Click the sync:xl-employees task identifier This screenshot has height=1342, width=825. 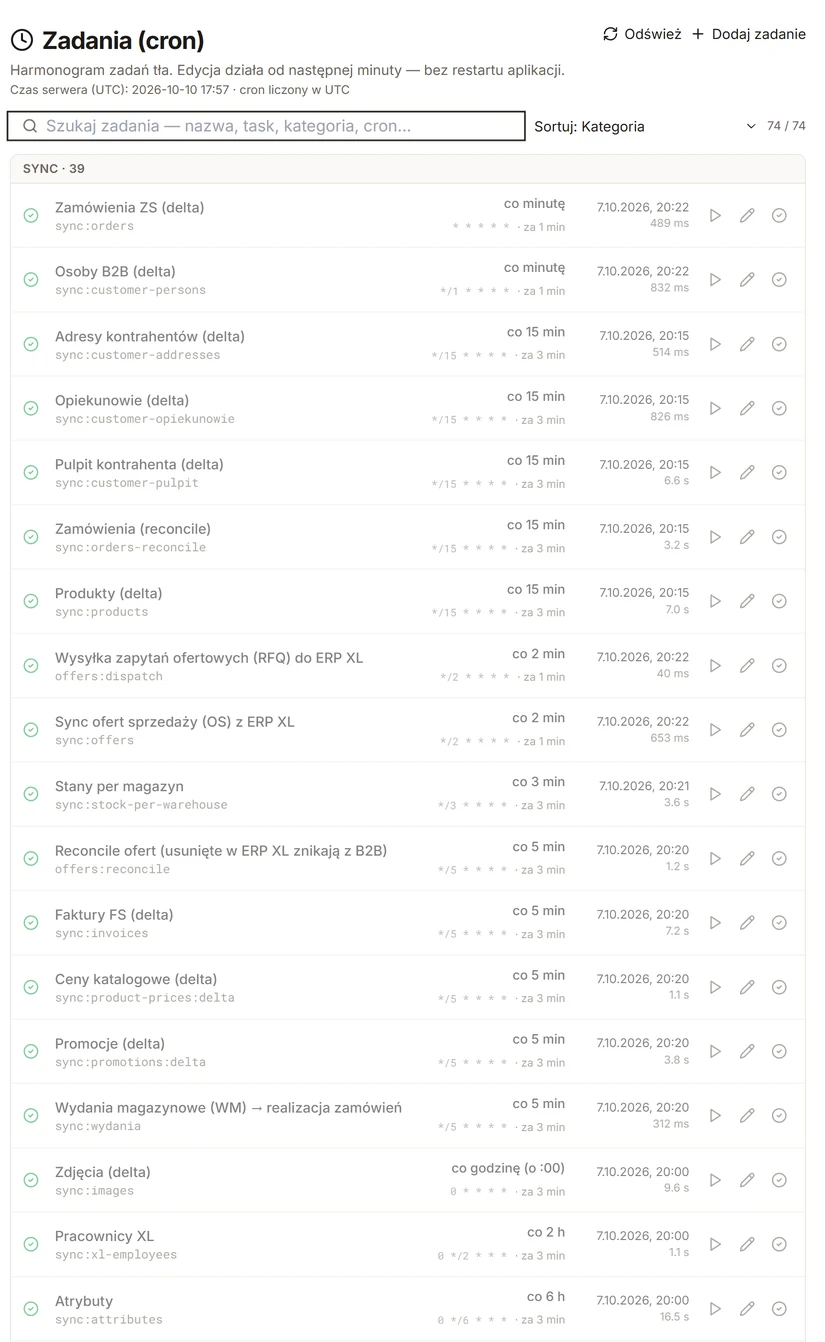[116, 1255]
